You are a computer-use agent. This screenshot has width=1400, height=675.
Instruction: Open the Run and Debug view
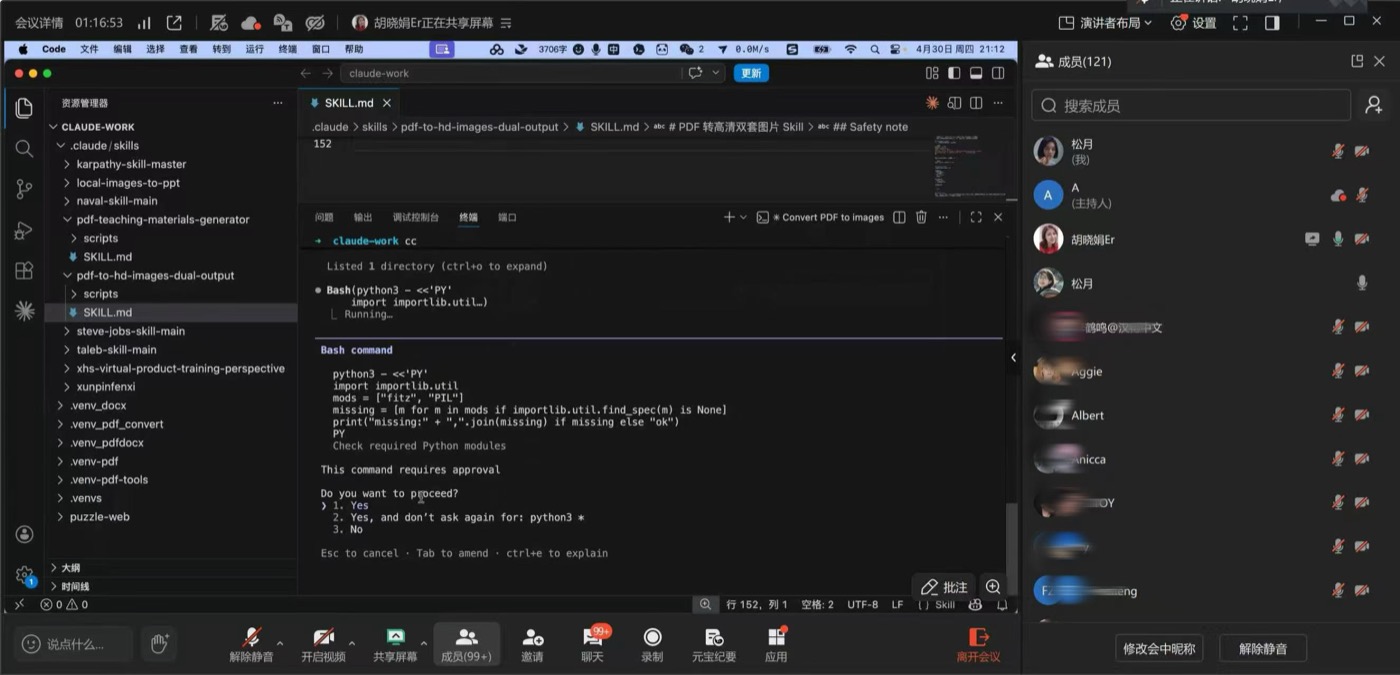click(24, 230)
